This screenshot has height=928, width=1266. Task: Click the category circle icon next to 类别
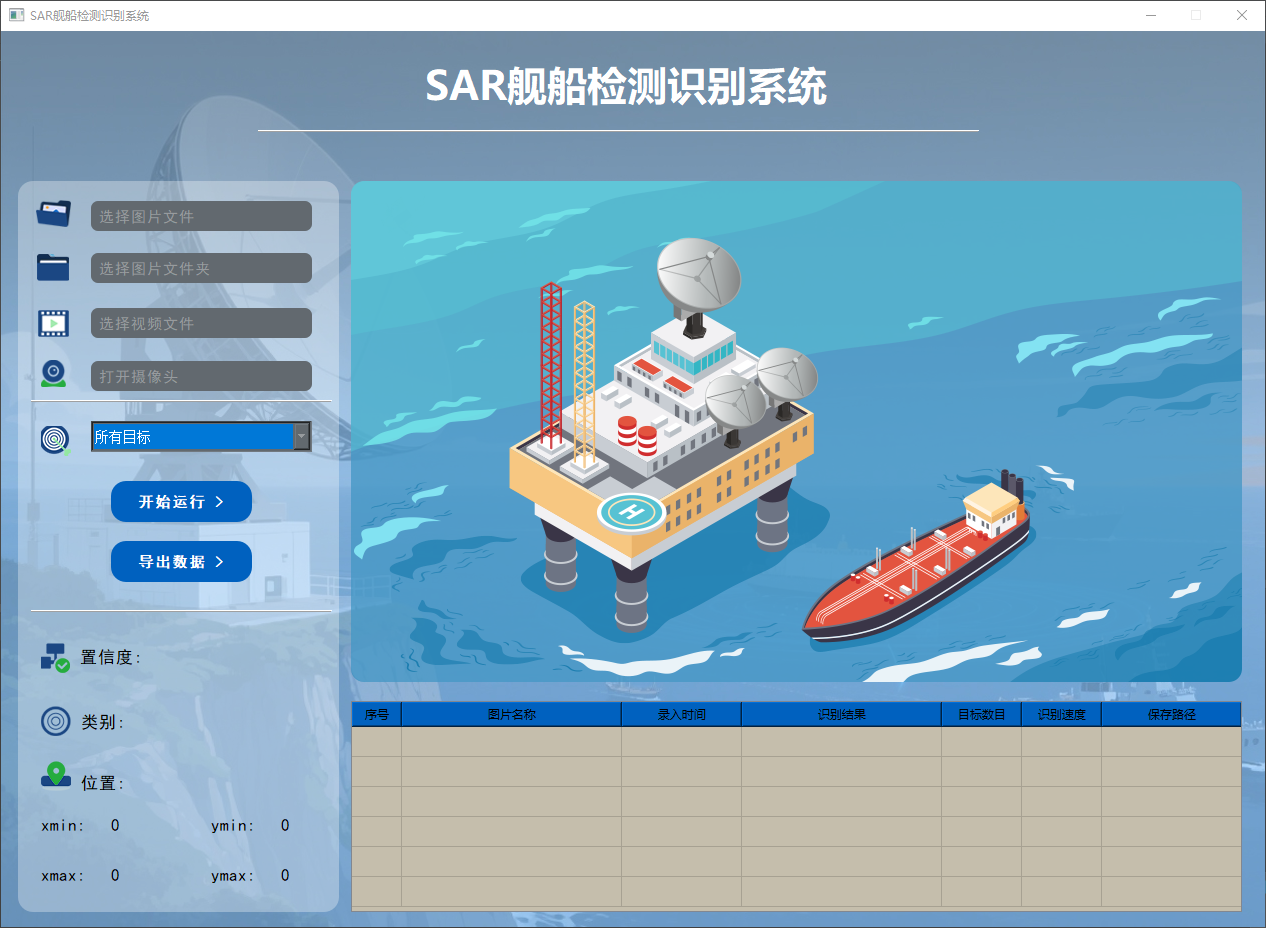pyautogui.click(x=56, y=721)
